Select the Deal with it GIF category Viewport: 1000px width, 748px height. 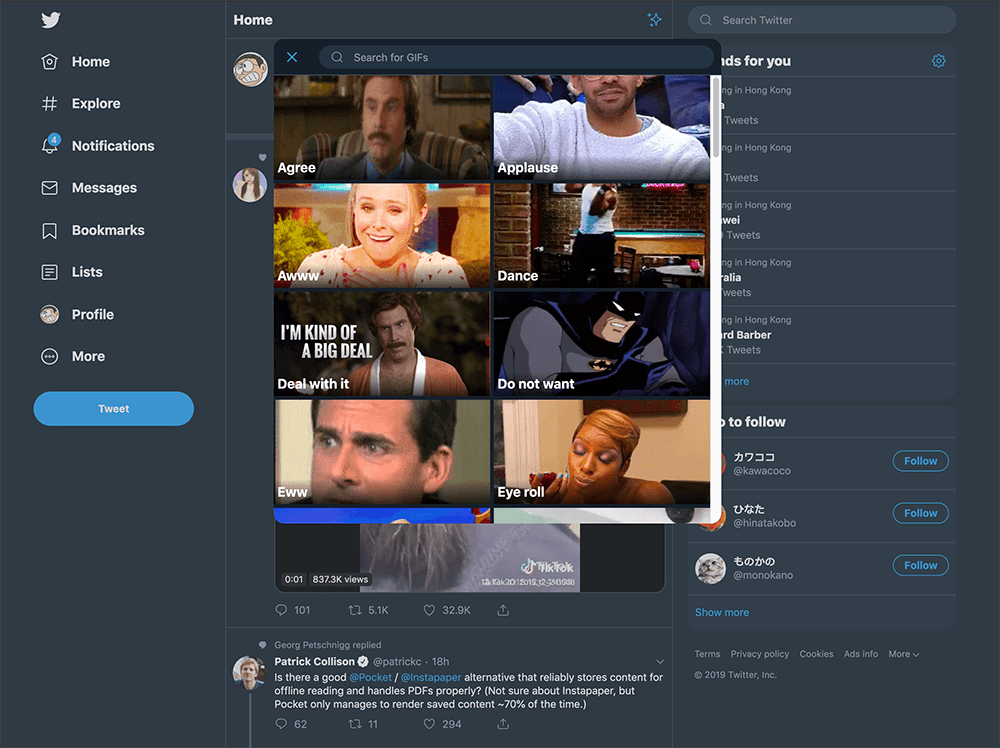(x=382, y=344)
